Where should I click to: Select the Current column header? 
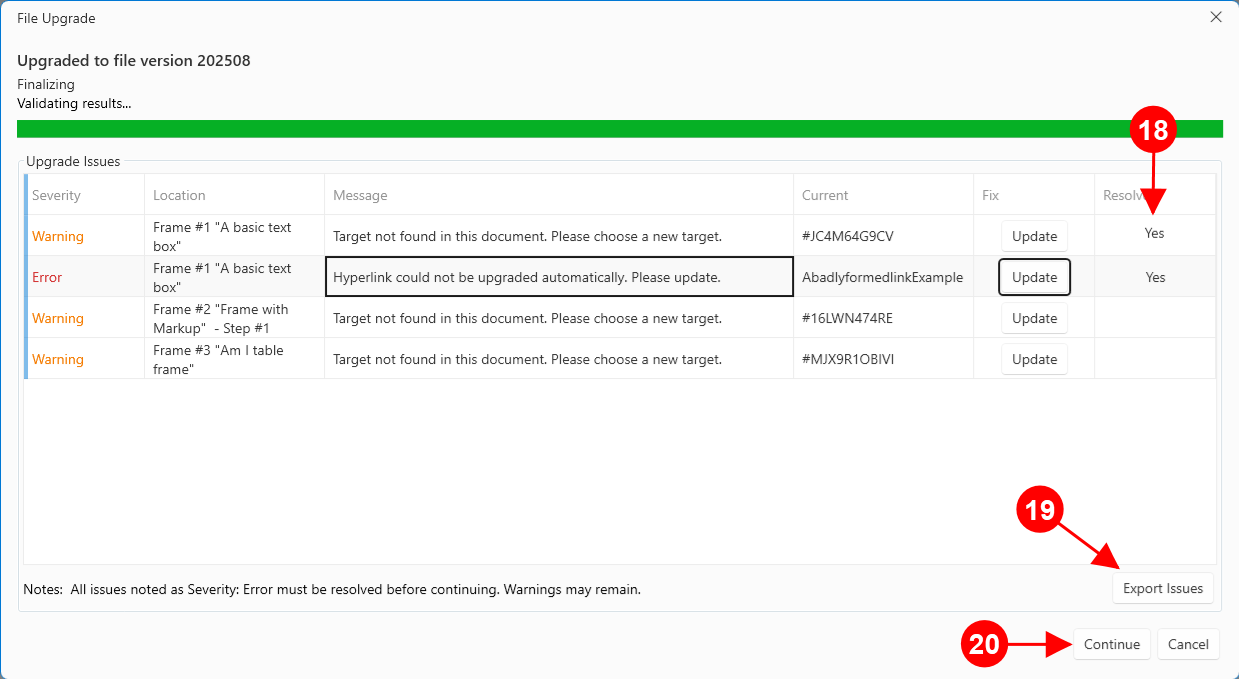coord(825,195)
